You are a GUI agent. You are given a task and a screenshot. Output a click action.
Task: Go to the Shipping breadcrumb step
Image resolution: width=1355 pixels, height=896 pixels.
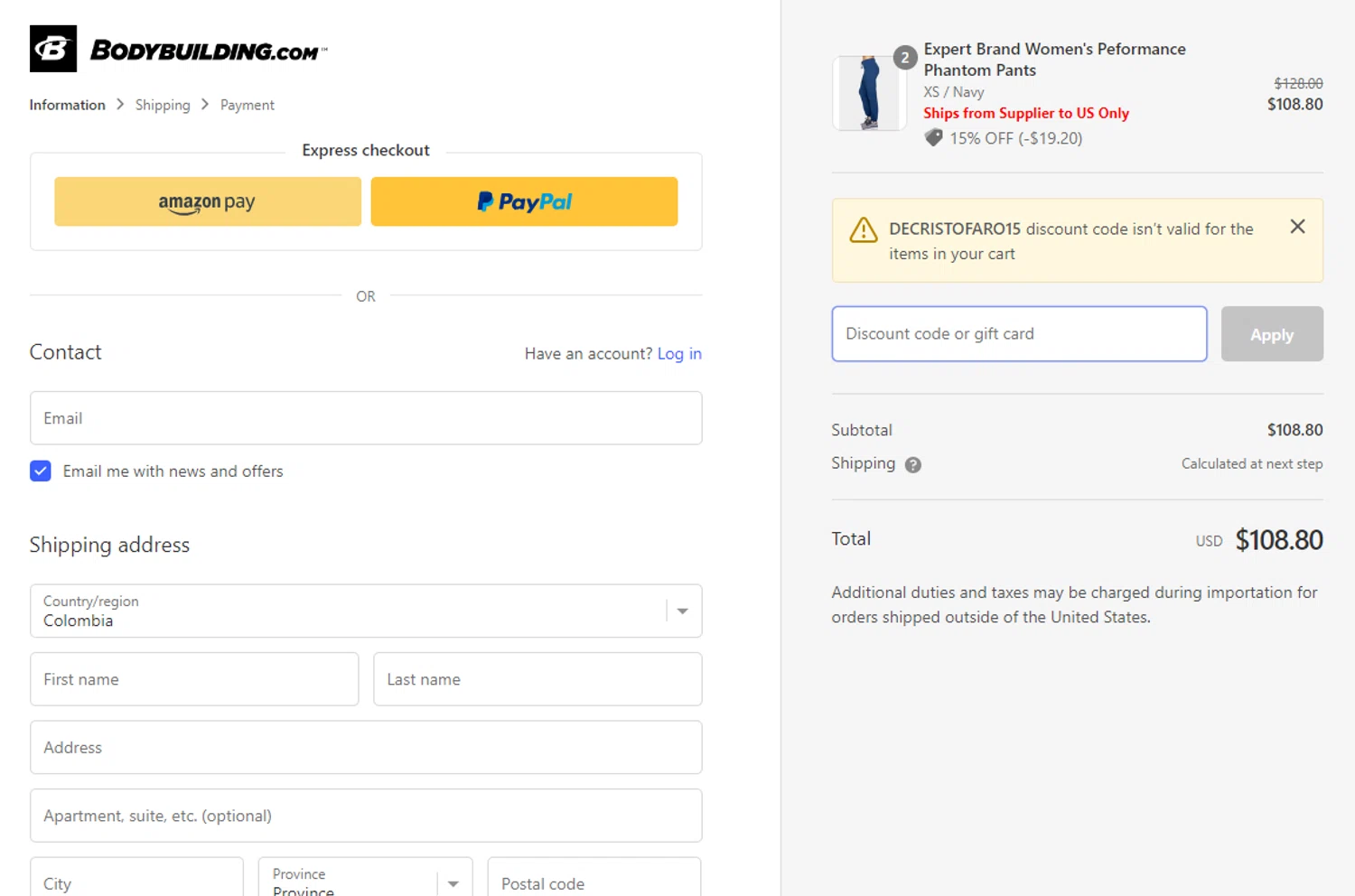163,105
